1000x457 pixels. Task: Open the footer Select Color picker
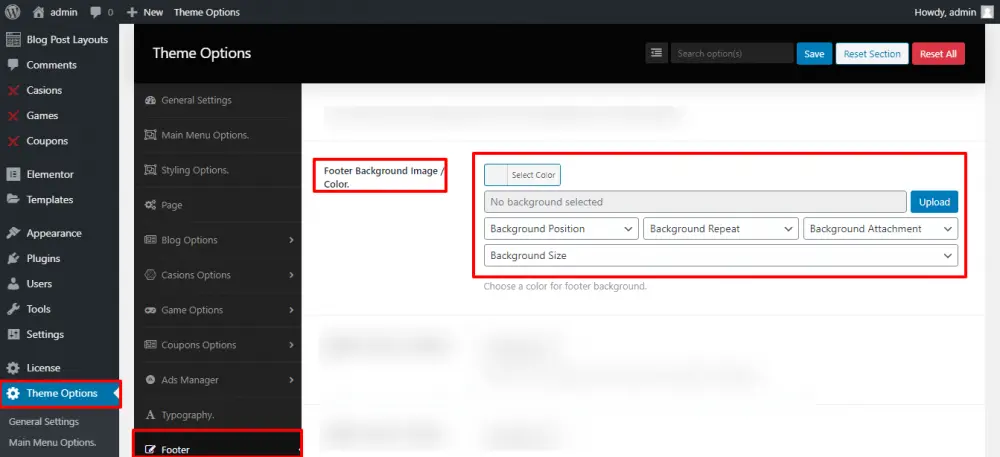tap(522, 175)
